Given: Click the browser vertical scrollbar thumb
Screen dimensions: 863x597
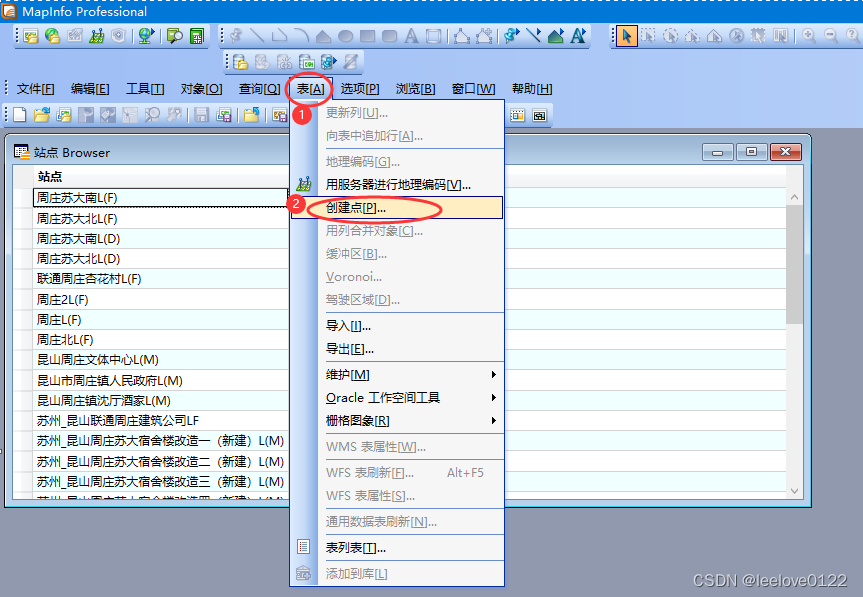Looking at the screenshot, I should click(794, 264).
